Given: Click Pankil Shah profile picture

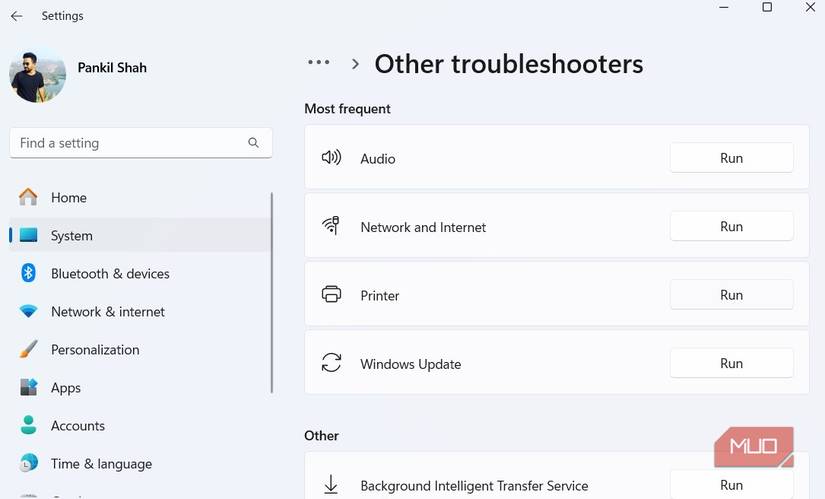Looking at the screenshot, I should click(38, 74).
